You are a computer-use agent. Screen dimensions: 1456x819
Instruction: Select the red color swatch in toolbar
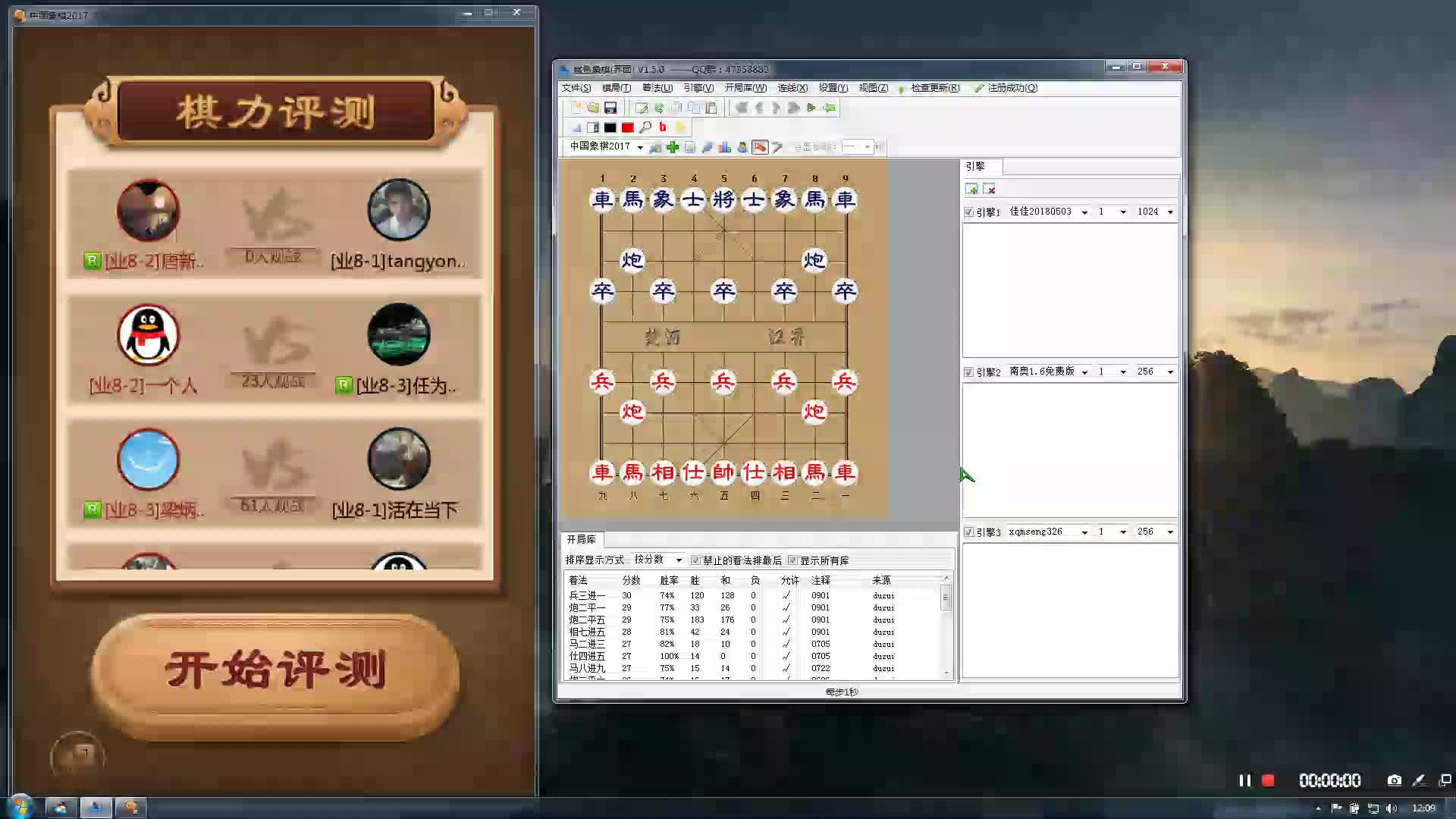coord(628,127)
